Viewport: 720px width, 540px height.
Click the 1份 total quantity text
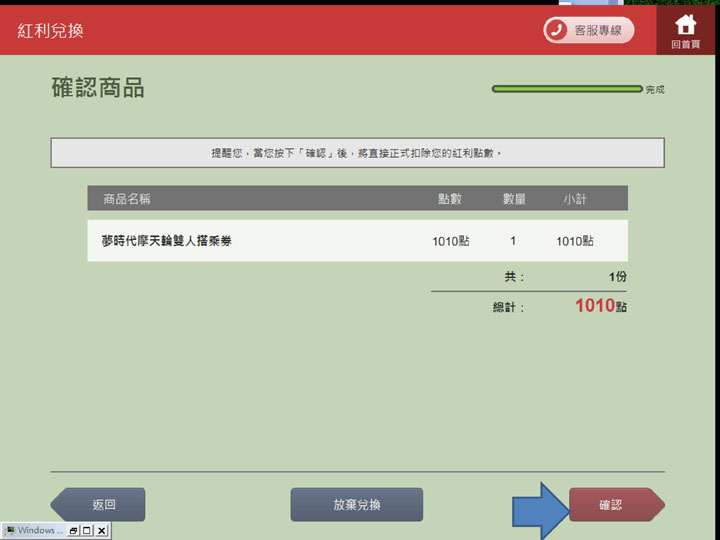pyautogui.click(x=618, y=276)
